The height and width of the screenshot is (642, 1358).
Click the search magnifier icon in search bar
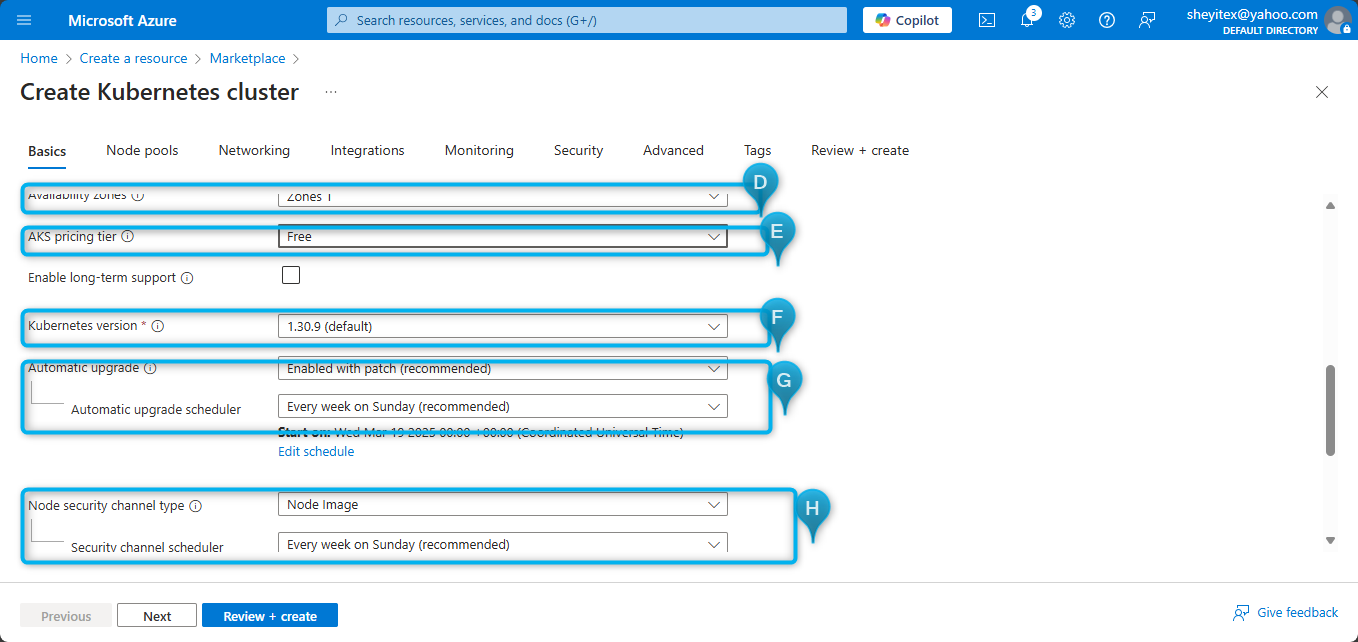[x=342, y=20]
